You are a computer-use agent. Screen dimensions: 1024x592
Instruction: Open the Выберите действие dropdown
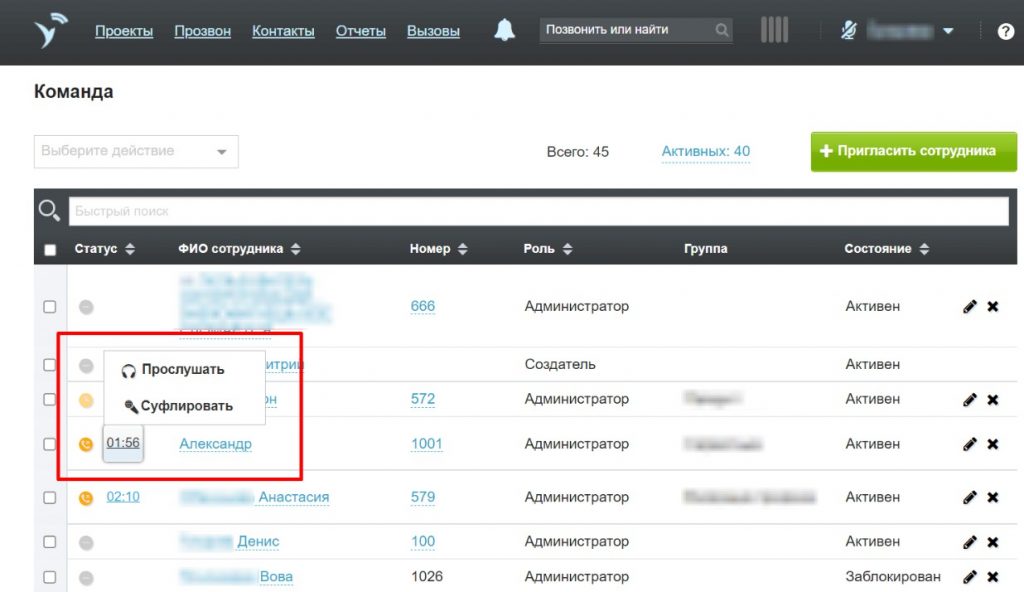(x=136, y=151)
